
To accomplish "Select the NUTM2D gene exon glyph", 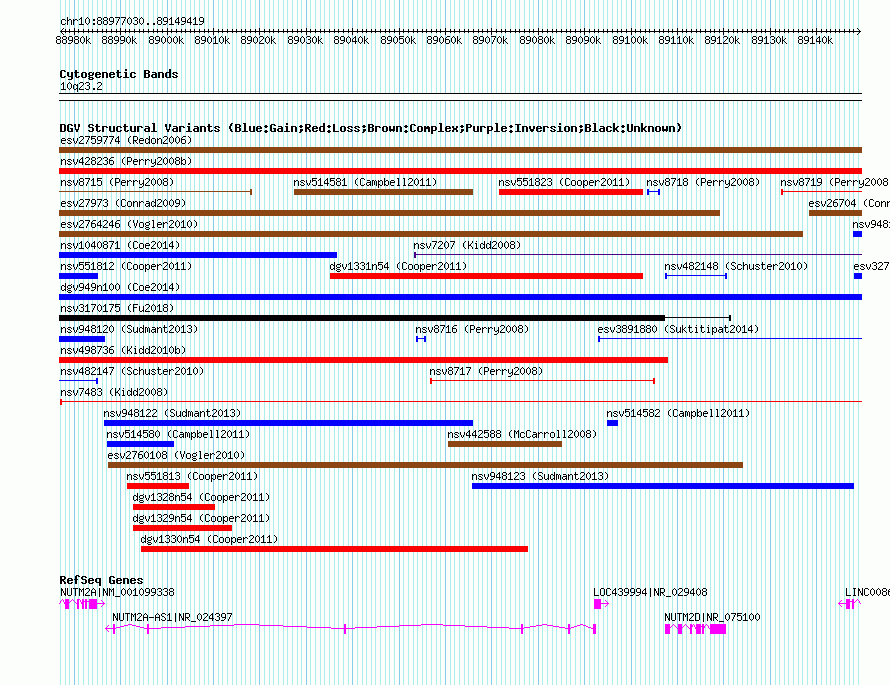I will tap(695, 629).
